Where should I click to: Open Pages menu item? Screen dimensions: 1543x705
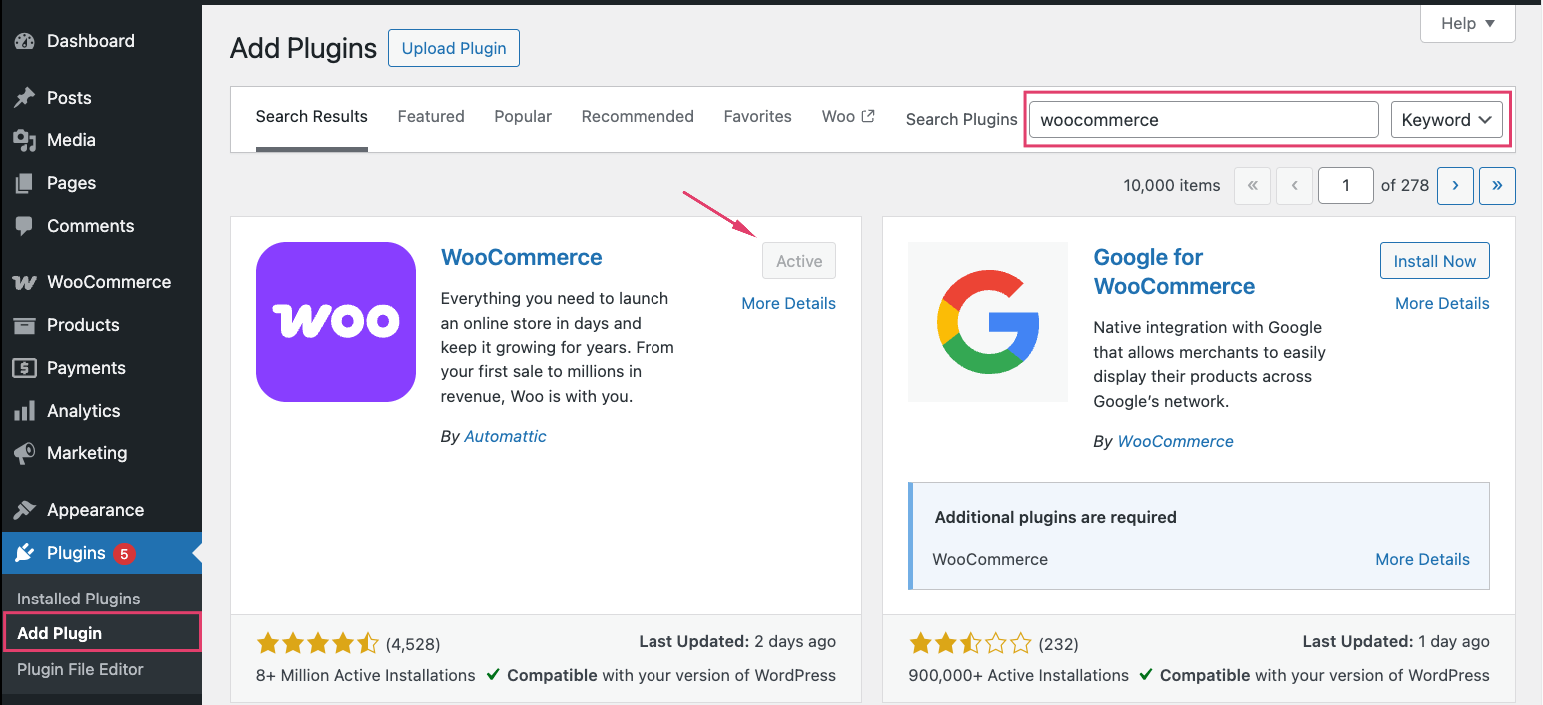click(101, 183)
